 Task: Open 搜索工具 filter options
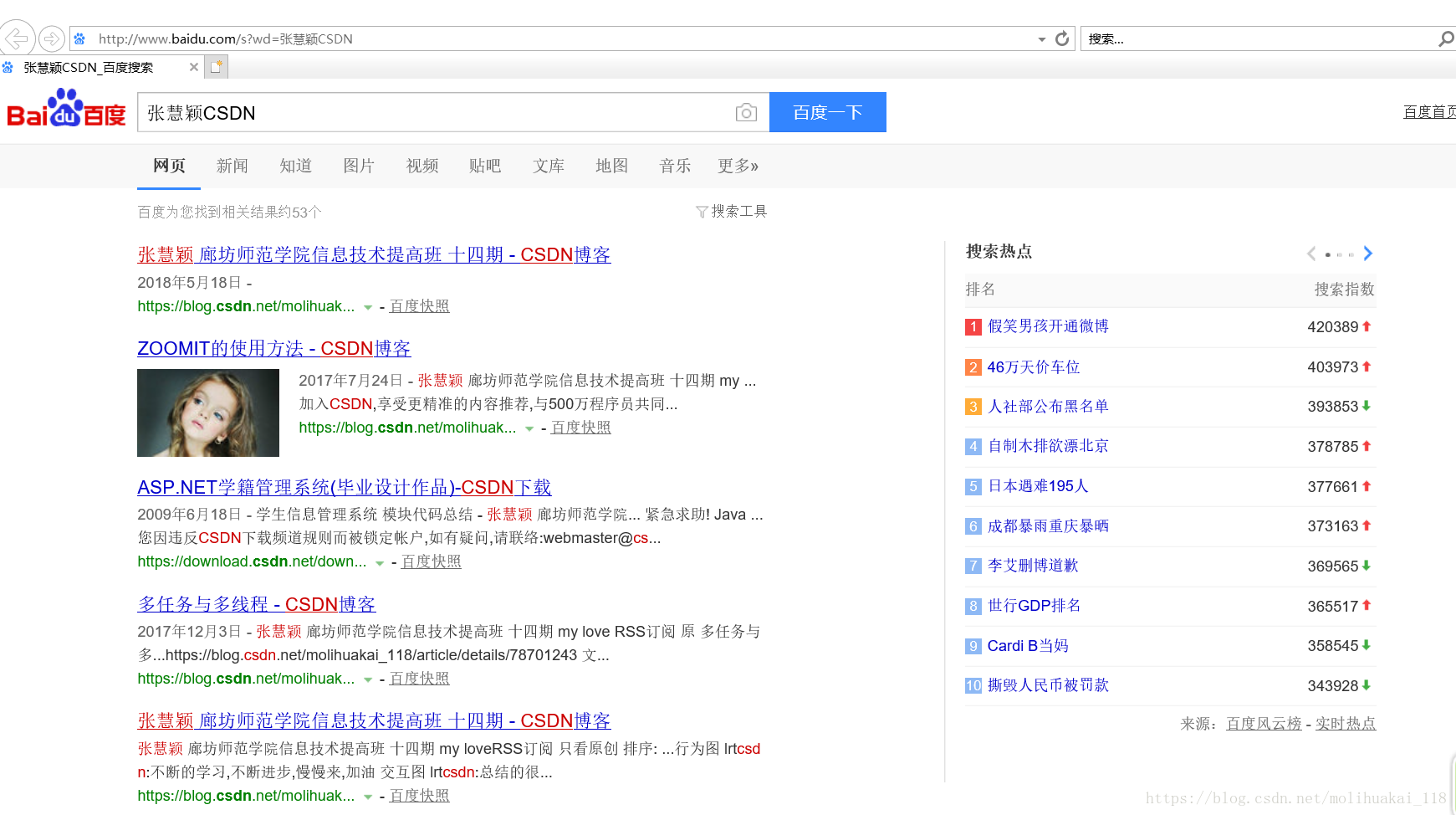click(x=732, y=211)
